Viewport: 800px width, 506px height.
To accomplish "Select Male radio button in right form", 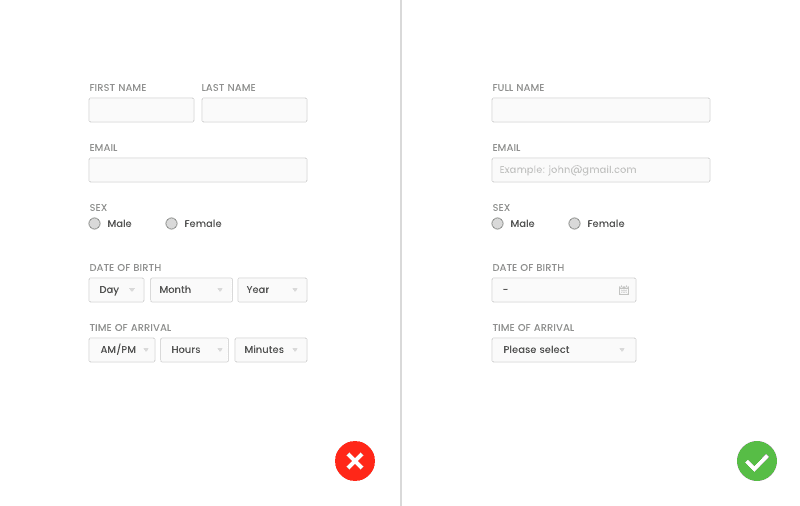I will [x=498, y=224].
